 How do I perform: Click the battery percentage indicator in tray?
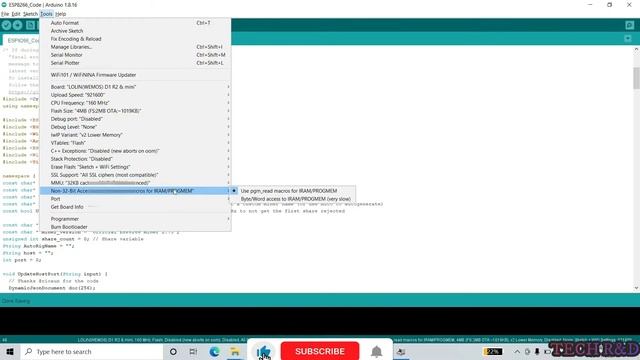pyautogui.click(x=493, y=351)
